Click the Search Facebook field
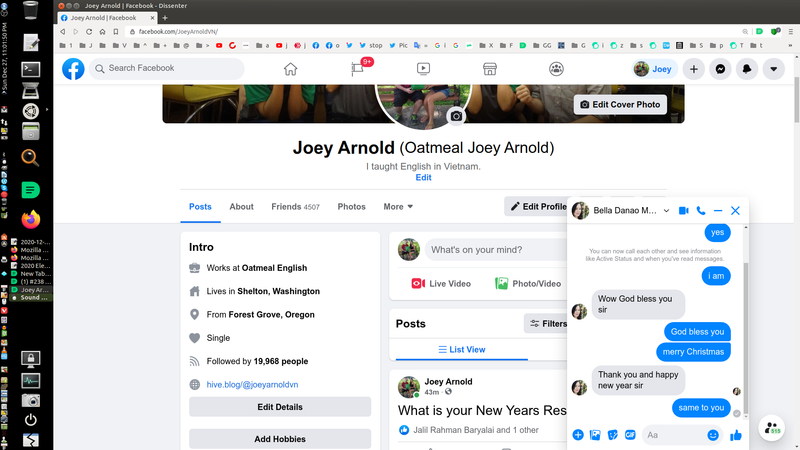This screenshot has width=800, height=450. pos(170,69)
